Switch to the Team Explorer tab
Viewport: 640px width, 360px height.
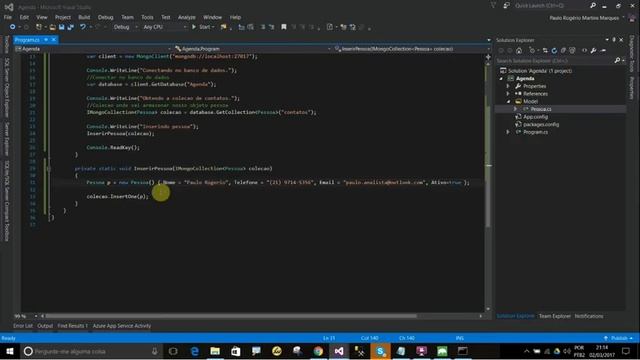click(x=555, y=316)
